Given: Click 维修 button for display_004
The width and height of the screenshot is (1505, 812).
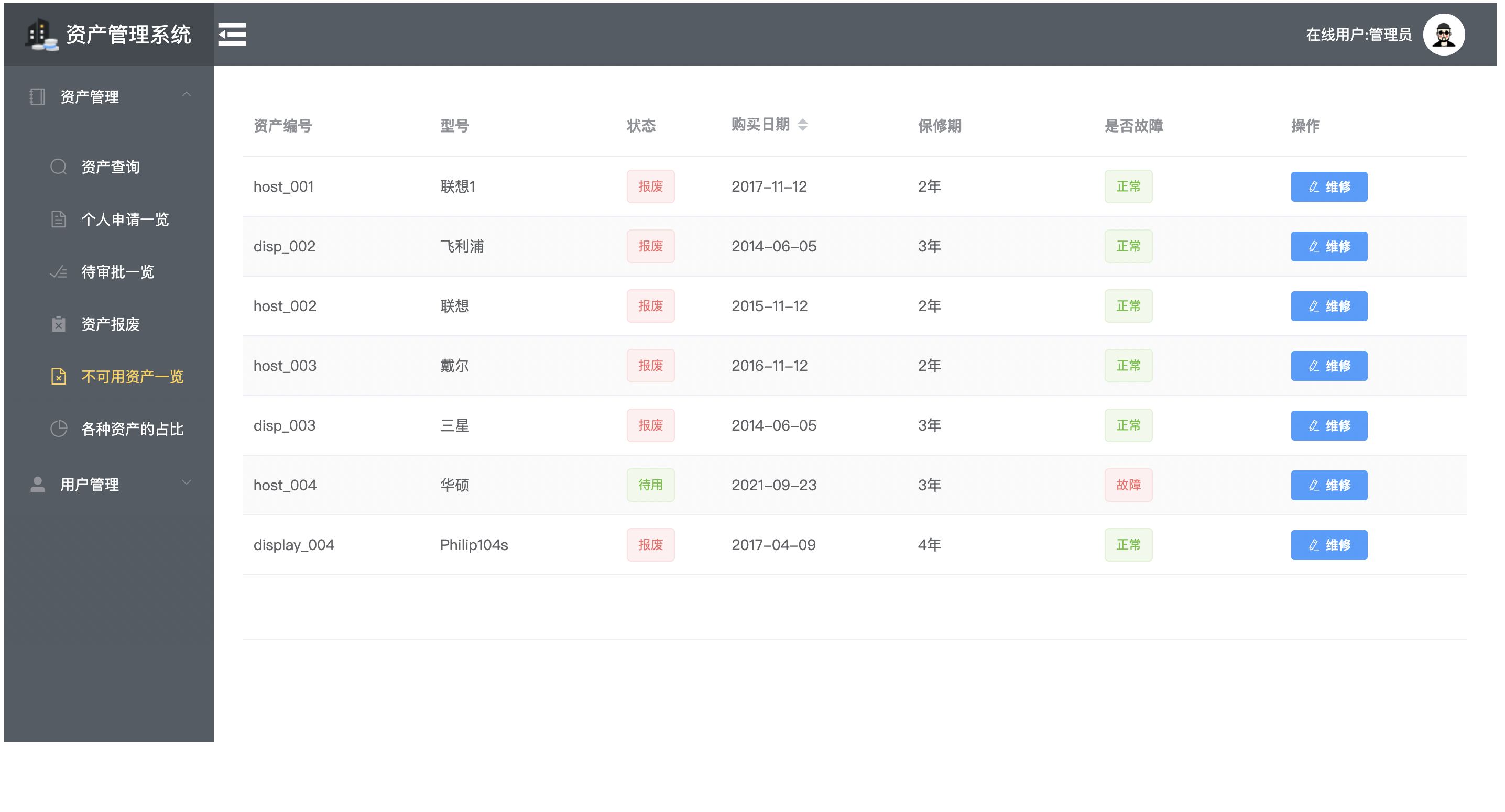Looking at the screenshot, I should [x=1329, y=544].
